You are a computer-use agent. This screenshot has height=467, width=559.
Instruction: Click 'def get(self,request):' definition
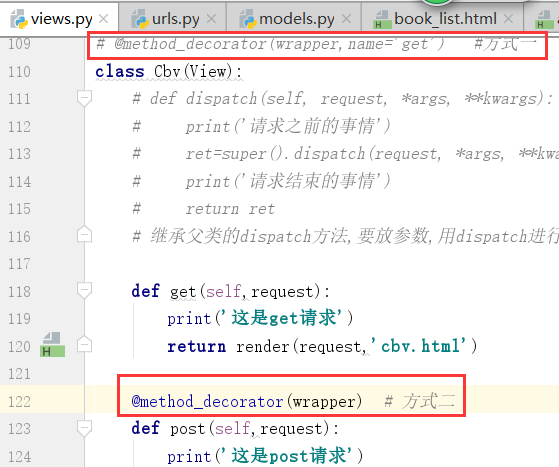(231, 291)
